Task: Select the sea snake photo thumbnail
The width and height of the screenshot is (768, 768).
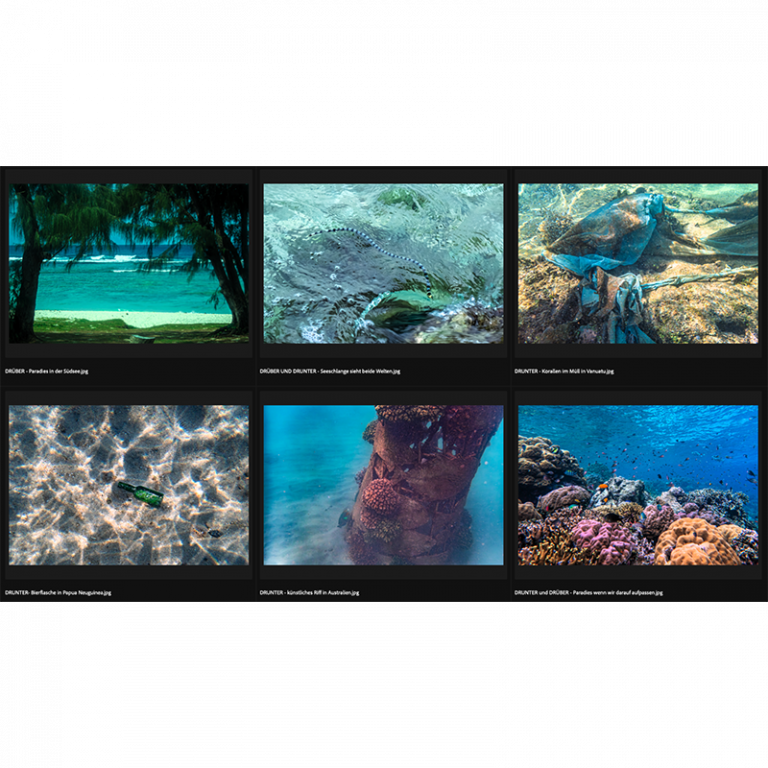Action: click(x=384, y=264)
